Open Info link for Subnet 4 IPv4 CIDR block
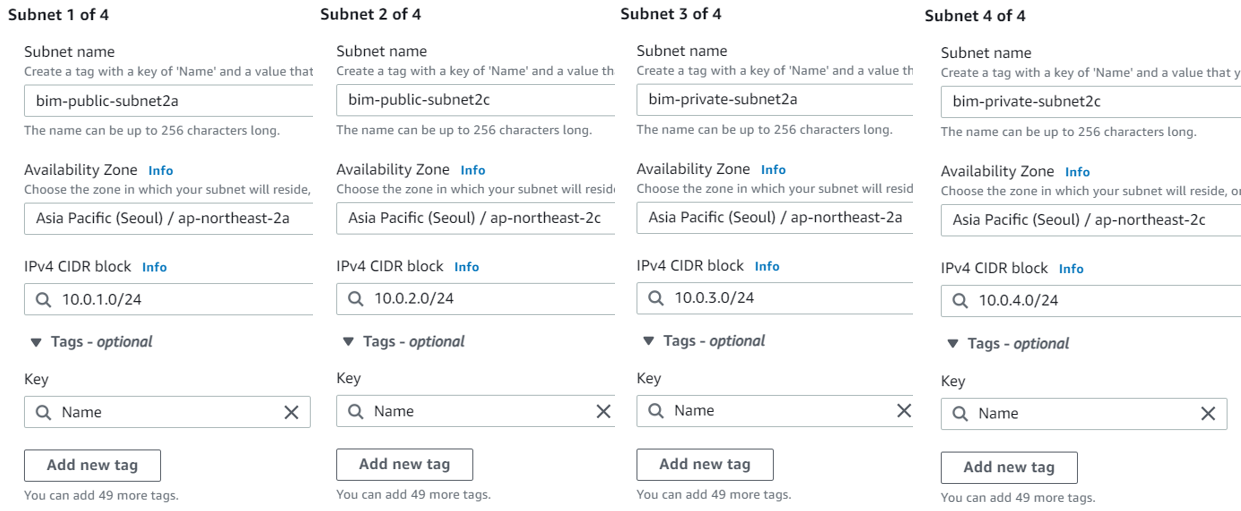Screen dimensions: 1241x511 [1071, 269]
